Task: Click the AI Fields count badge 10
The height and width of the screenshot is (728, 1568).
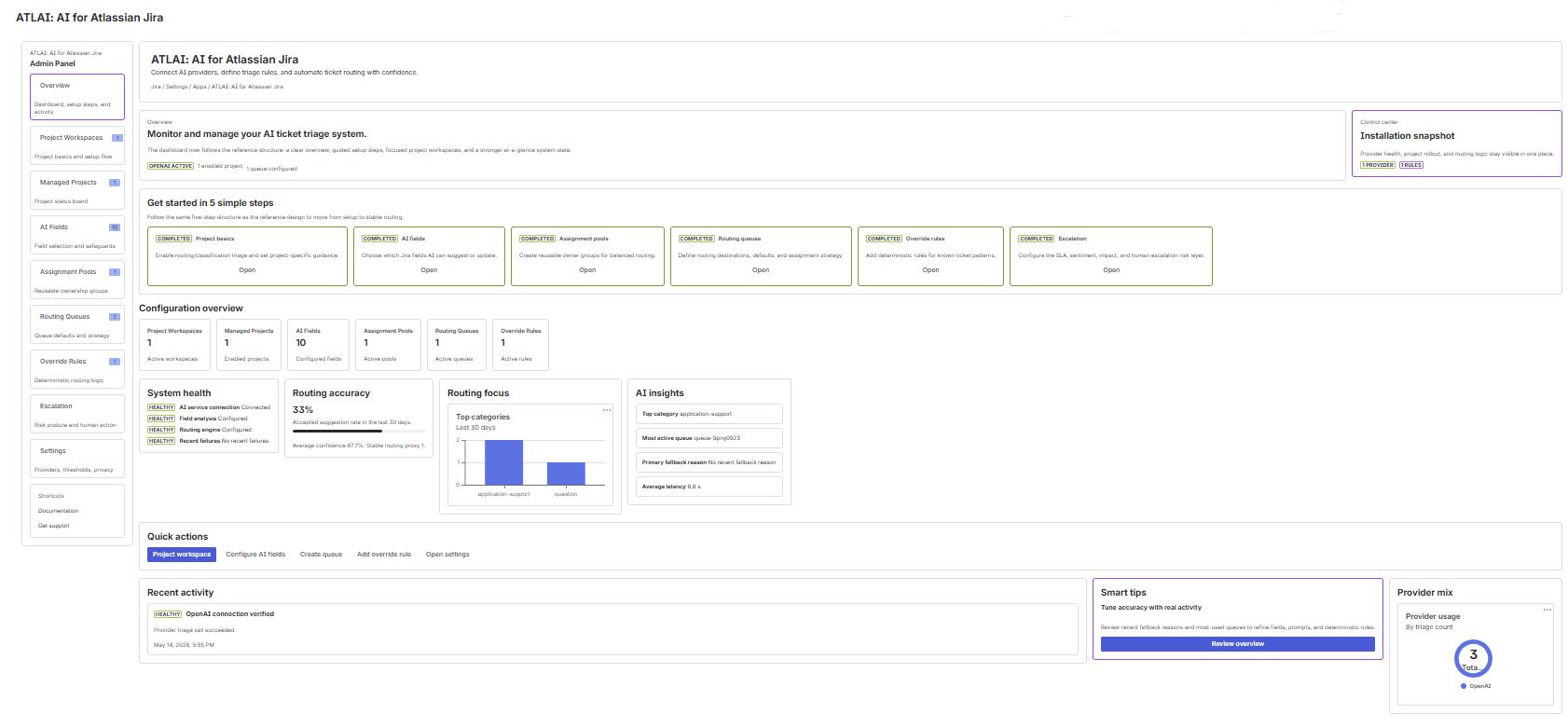Action: [115, 227]
